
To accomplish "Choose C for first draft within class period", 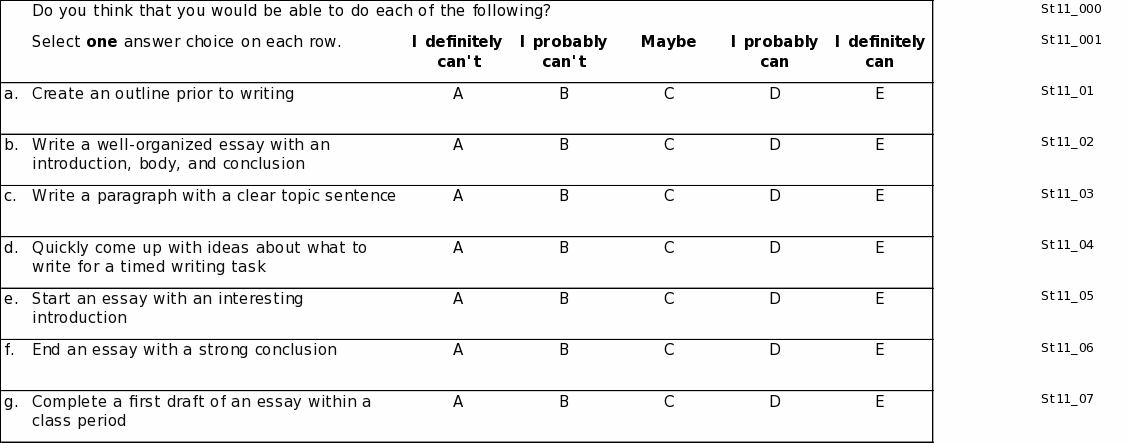I will 668,402.
